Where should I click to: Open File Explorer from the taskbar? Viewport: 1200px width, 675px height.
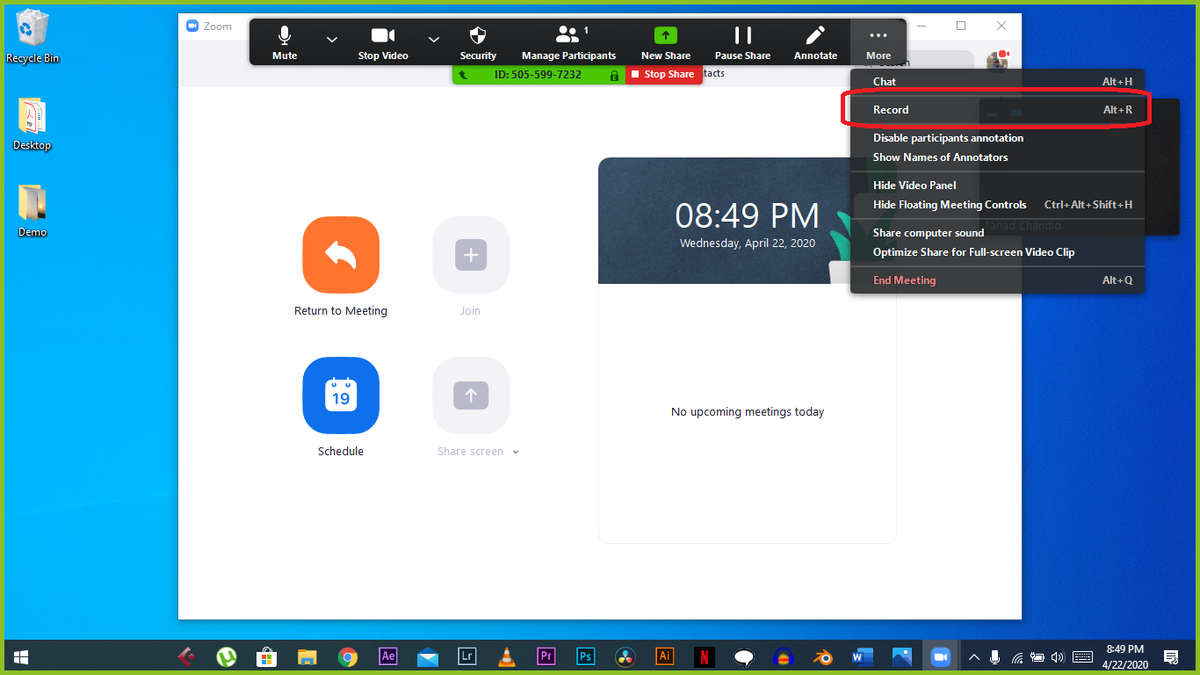pos(307,657)
